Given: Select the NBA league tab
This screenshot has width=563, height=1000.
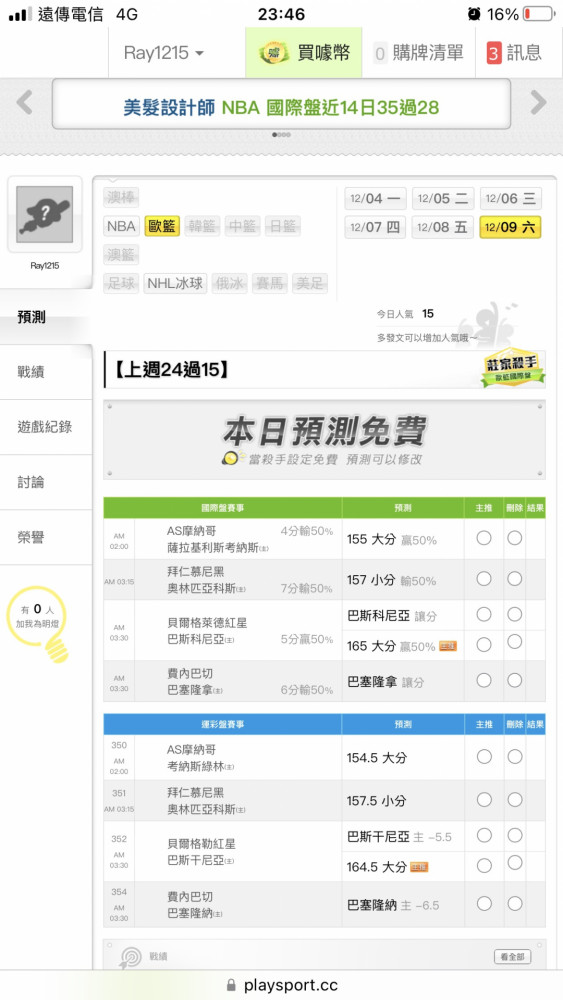Looking at the screenshot, I should (121, 226).
